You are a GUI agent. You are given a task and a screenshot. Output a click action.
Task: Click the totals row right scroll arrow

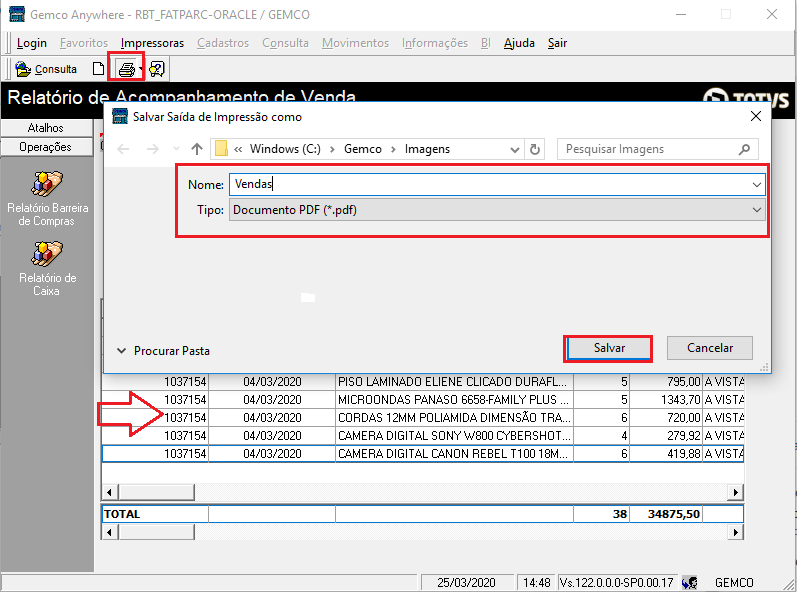point(735,532)
